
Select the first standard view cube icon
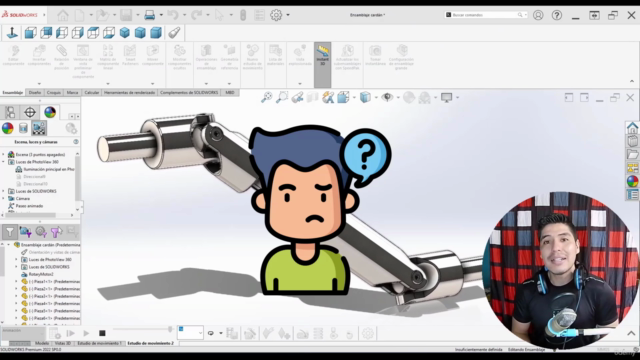(31, 33)
